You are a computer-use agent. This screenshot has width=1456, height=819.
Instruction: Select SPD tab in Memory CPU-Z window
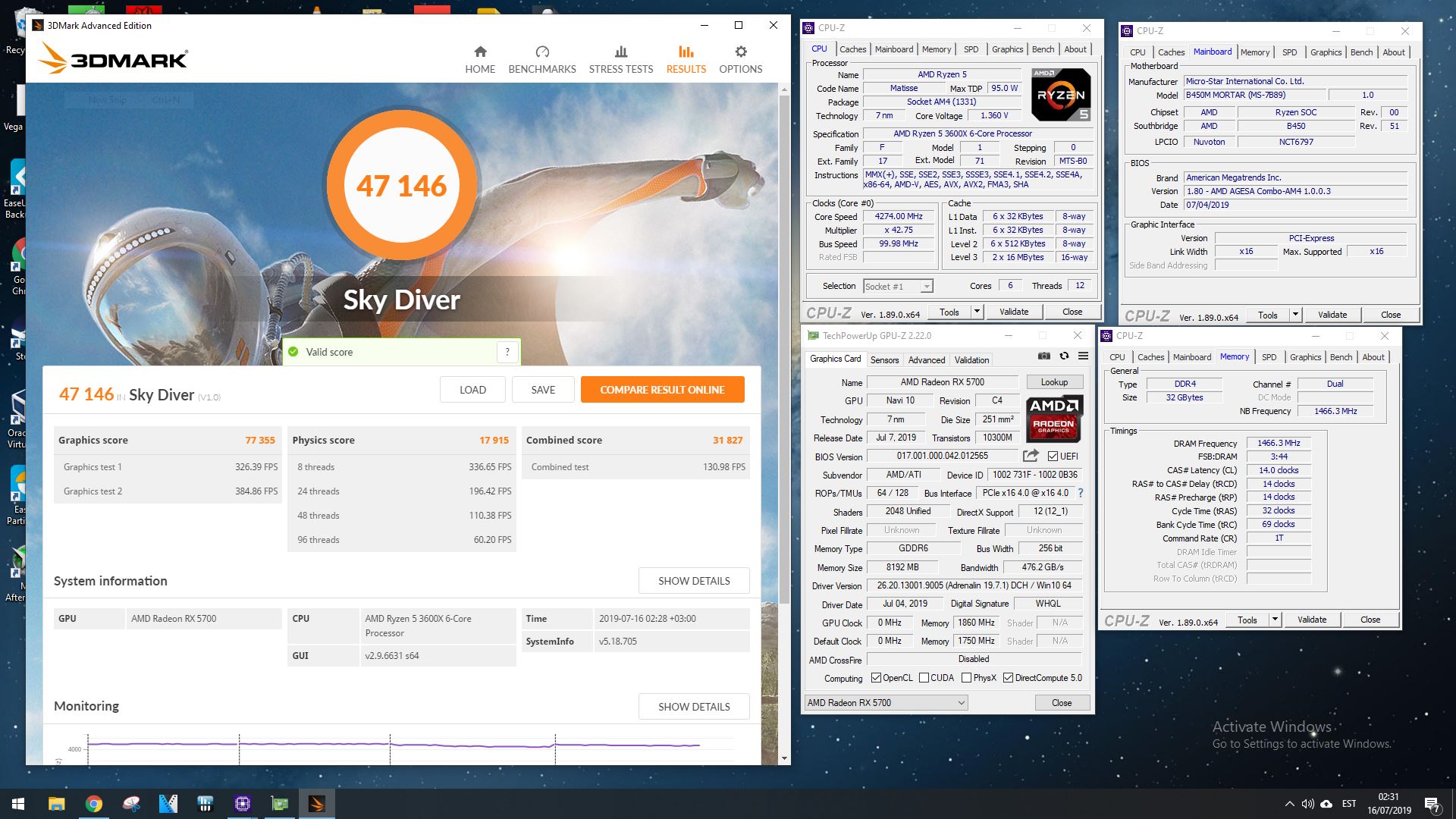[x=1269, y=357]
